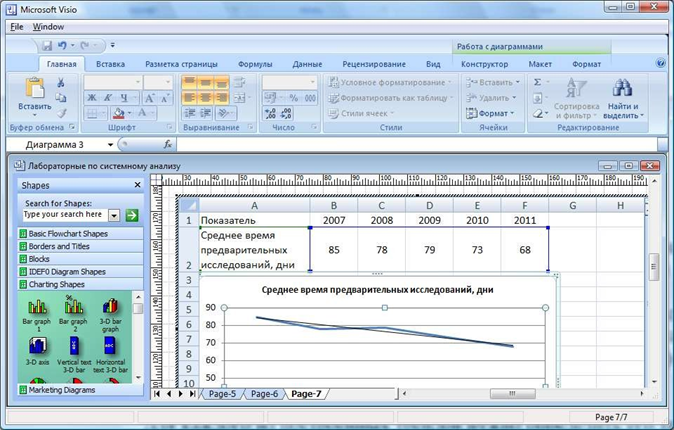Toggle align text right button
Viewport: 674px width, 430px height.
(x=221, y=98)
